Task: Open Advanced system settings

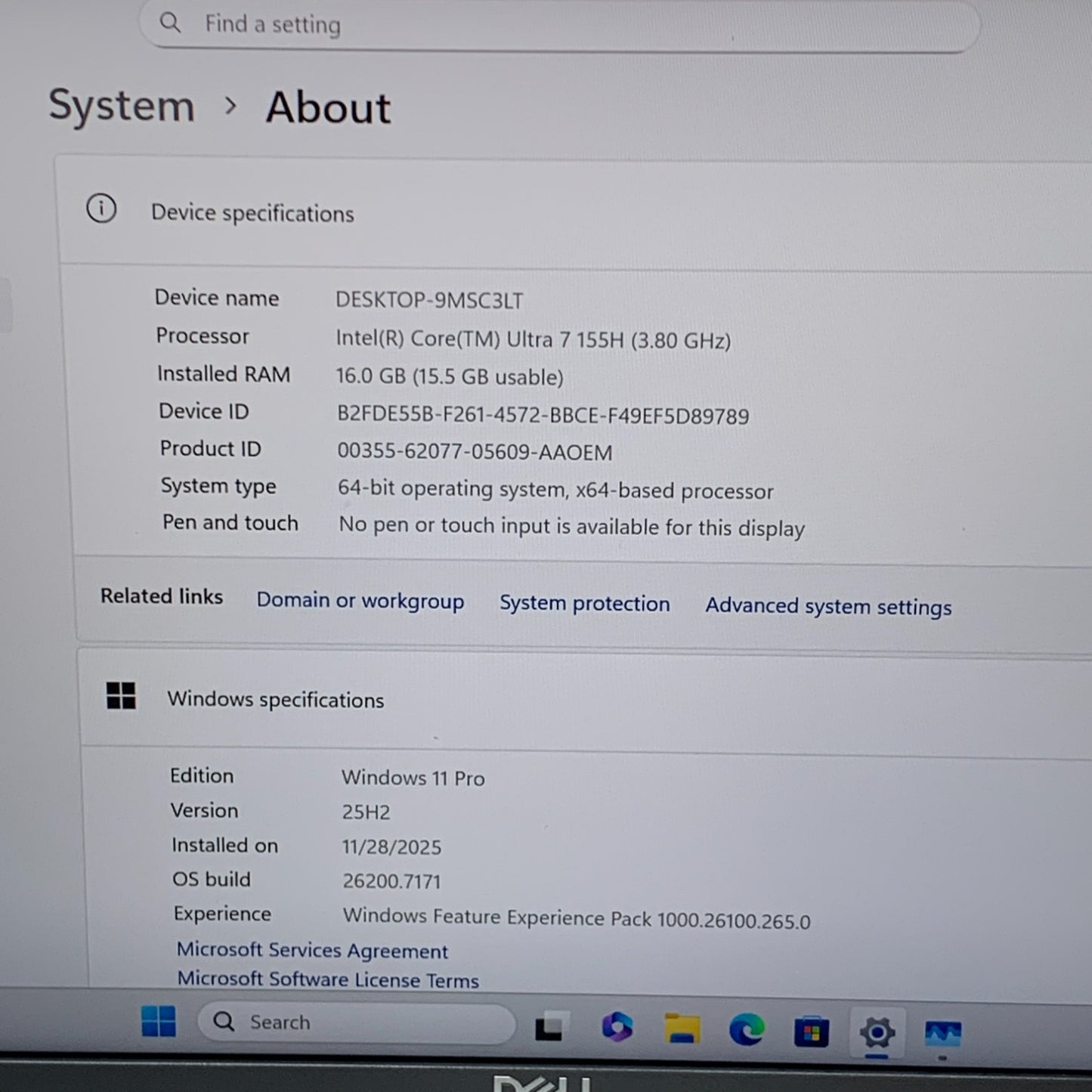Action: (828, 606)
